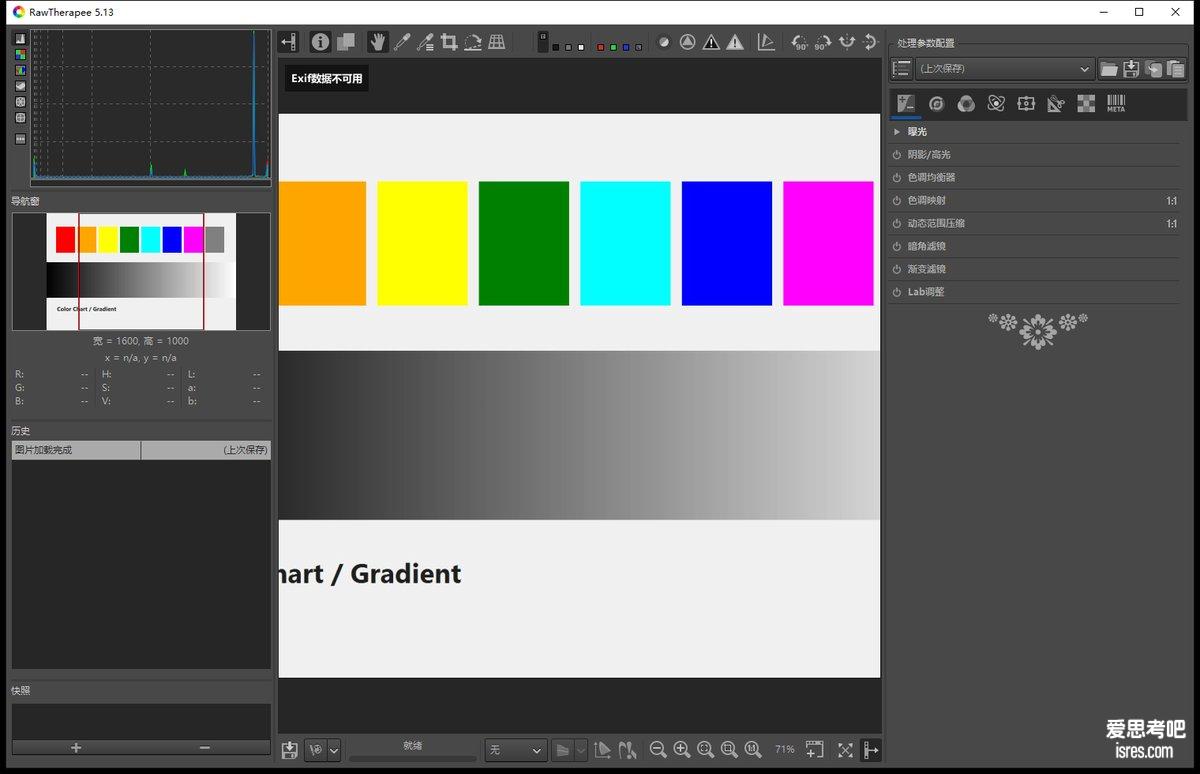This screenshot has width=1200, height=774.
Task: Open the 无 dropdown in bottom bar
Action: [516, 750]
